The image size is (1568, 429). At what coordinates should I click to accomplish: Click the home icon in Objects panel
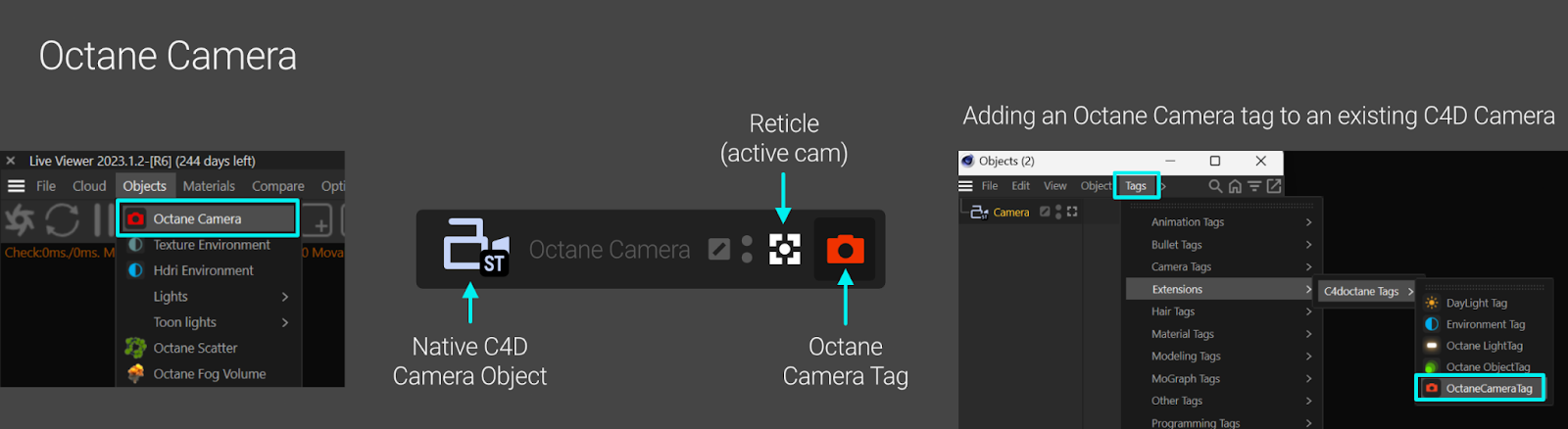click(x=1235, y=186)
